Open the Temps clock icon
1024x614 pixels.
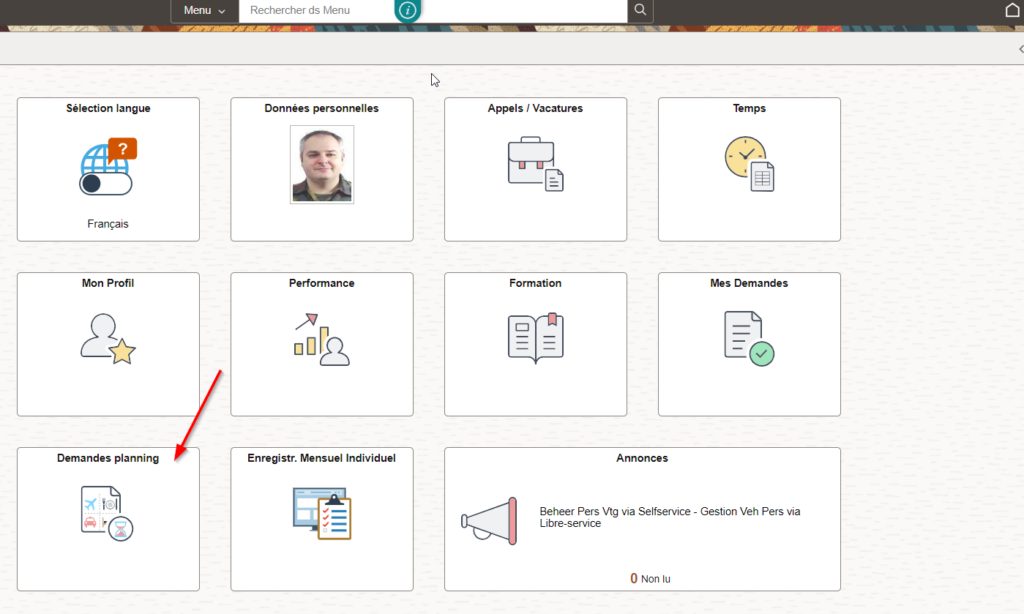[x=749, y=163]
